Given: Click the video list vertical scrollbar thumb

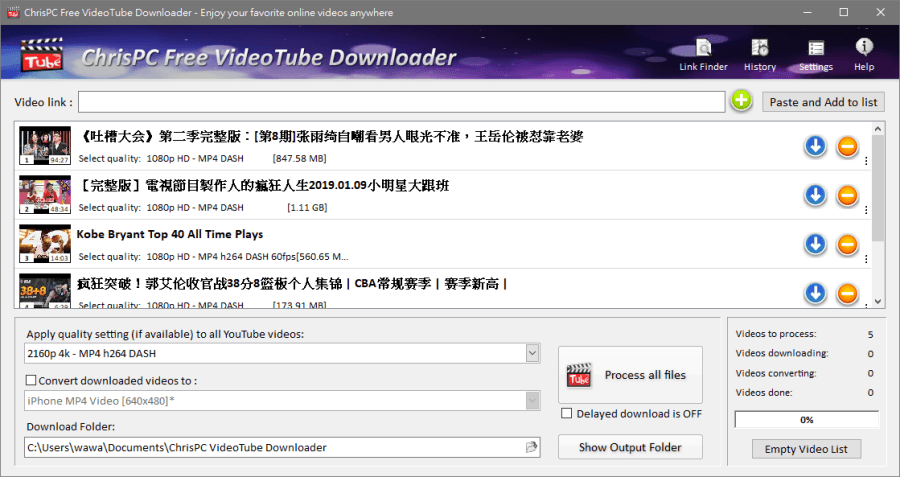Looking at the screenshot, I should coord(878,188).
